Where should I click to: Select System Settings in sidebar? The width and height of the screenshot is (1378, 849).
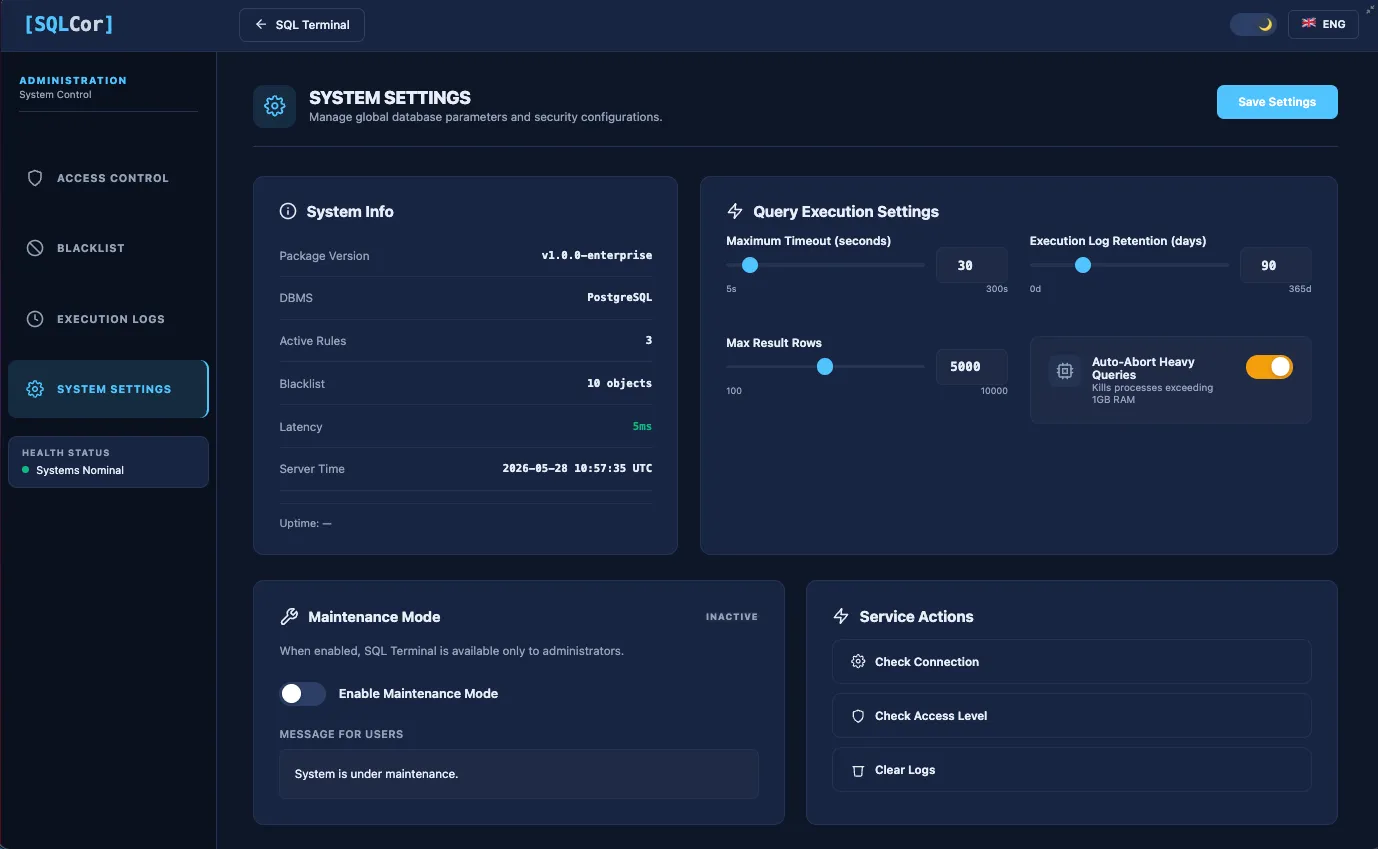pyautogui.click(x=108, y=389)
